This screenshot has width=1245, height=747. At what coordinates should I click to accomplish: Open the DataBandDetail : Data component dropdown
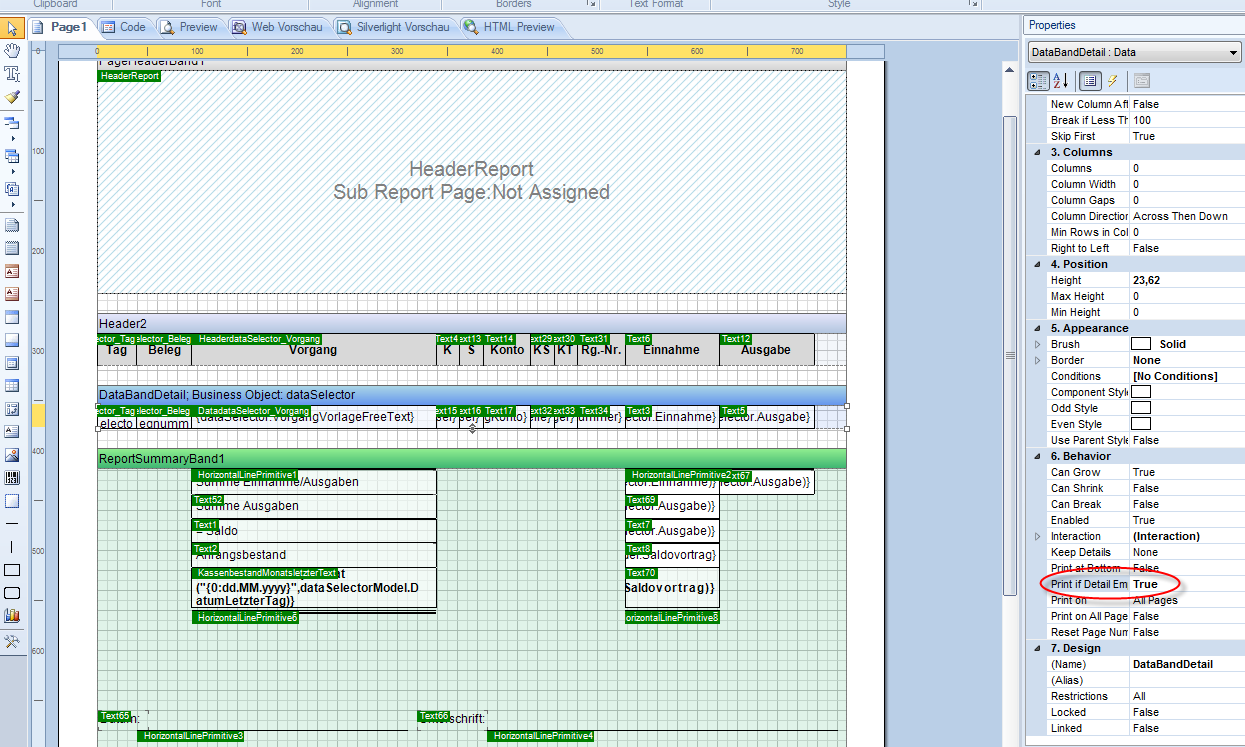(1134, 52)
